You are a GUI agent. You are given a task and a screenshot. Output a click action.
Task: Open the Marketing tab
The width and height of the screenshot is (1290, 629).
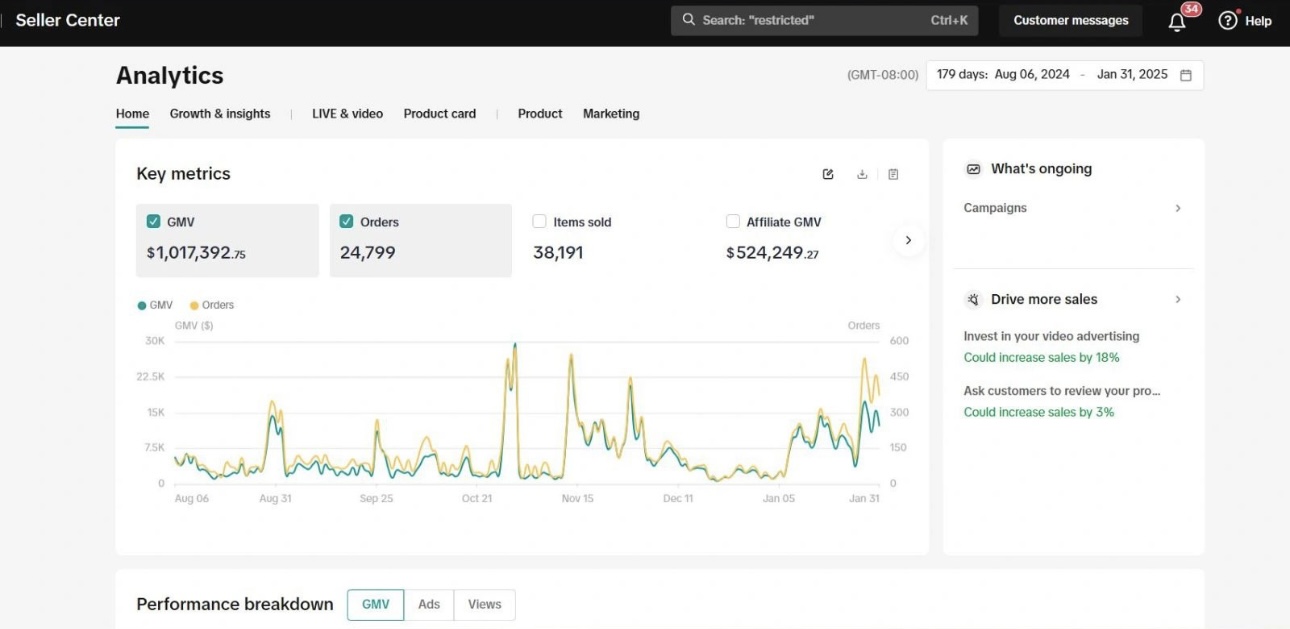tap(611, 114)
